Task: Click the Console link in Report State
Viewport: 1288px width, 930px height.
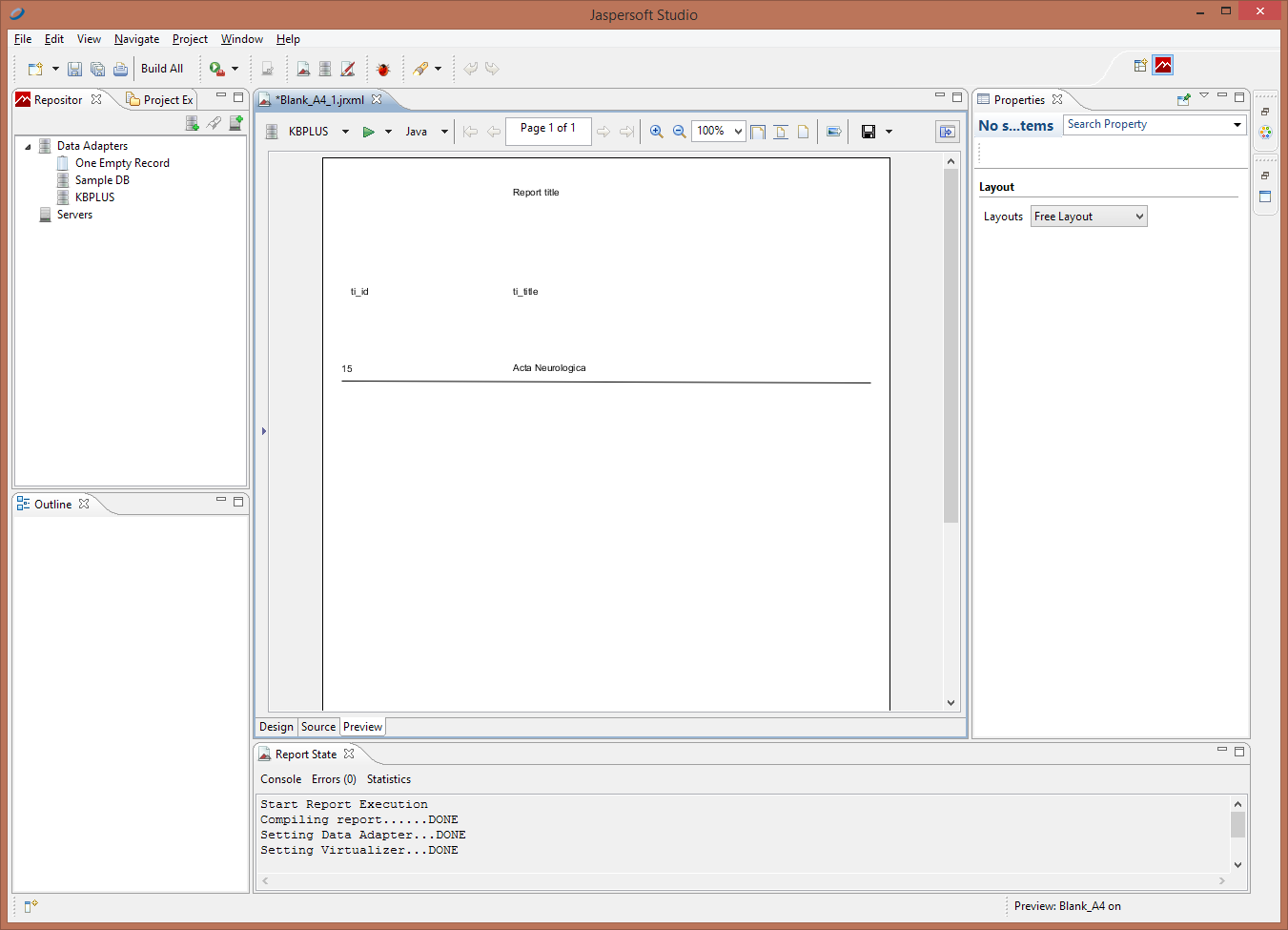Action: pos(280,779)
